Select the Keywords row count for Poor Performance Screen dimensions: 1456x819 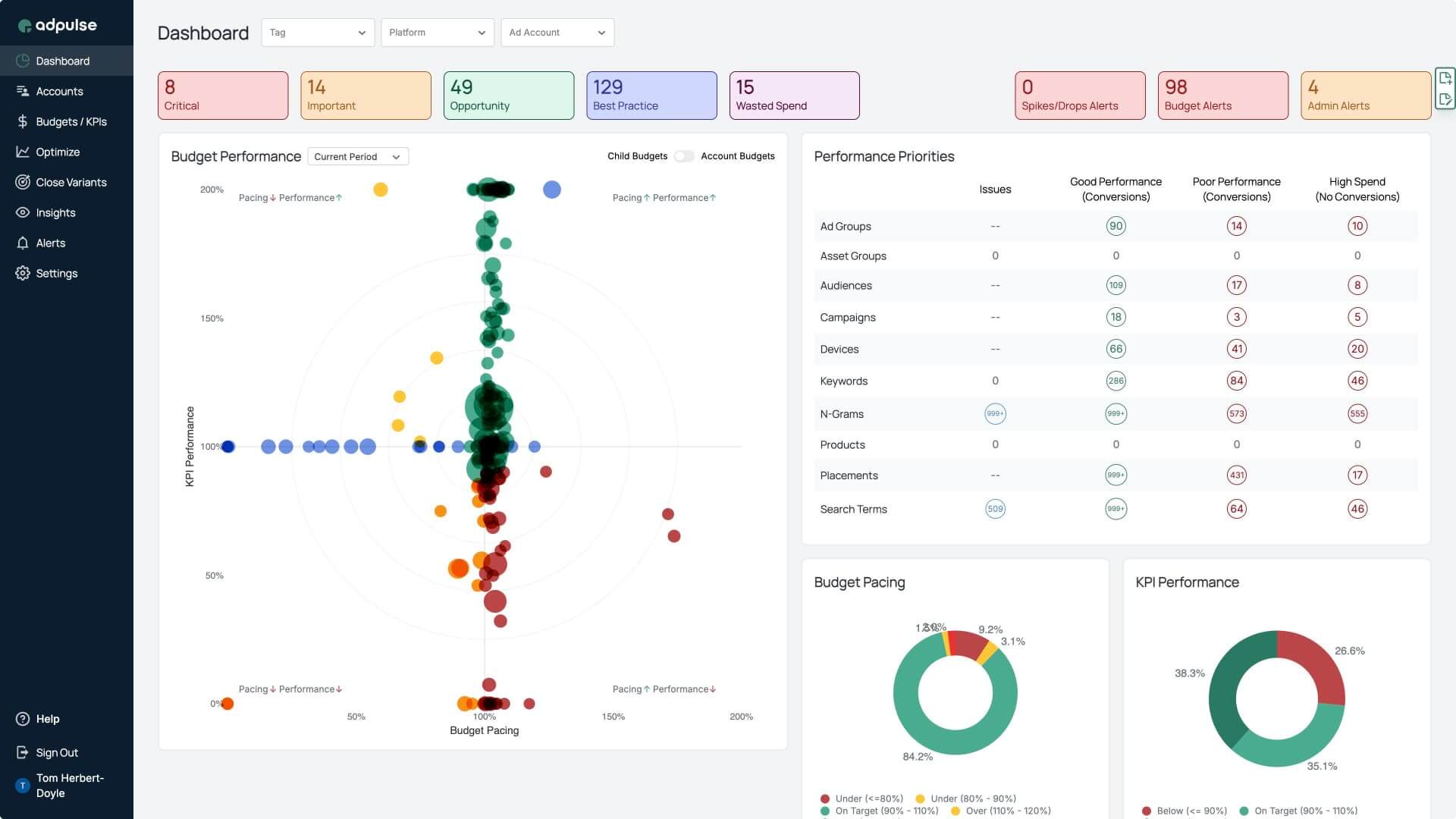click(x=1237, y=381)
